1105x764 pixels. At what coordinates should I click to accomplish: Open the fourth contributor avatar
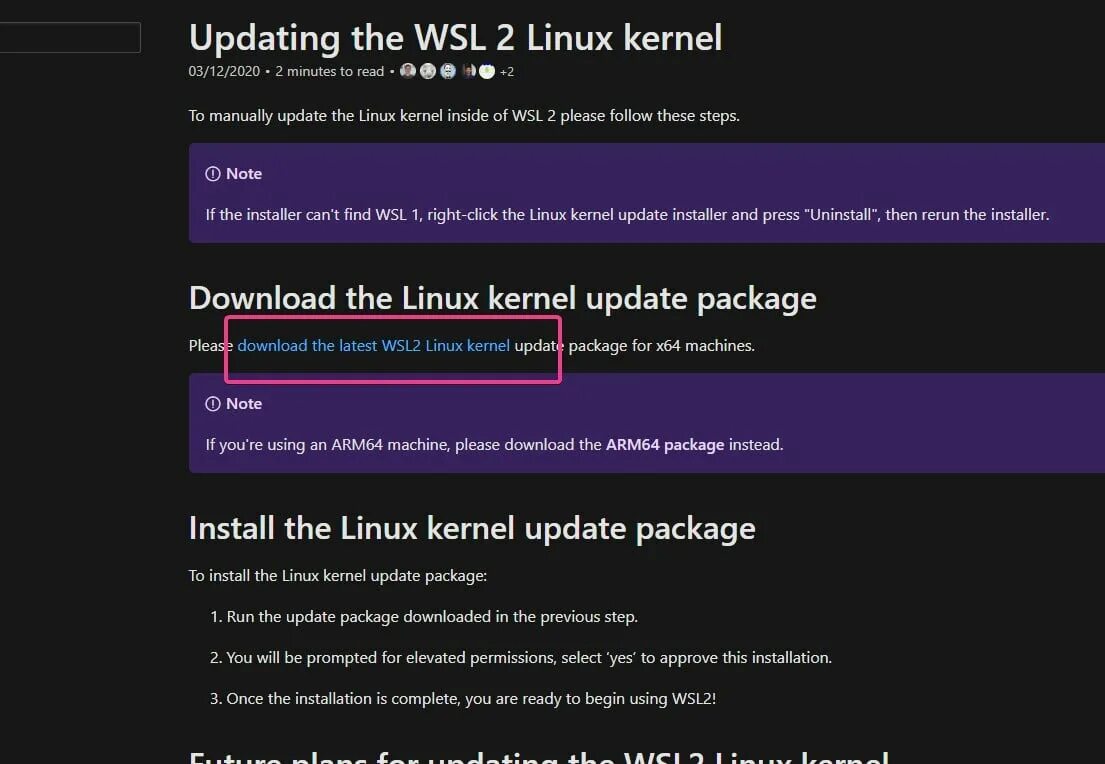pyautogui.click(x=469, y=71)
